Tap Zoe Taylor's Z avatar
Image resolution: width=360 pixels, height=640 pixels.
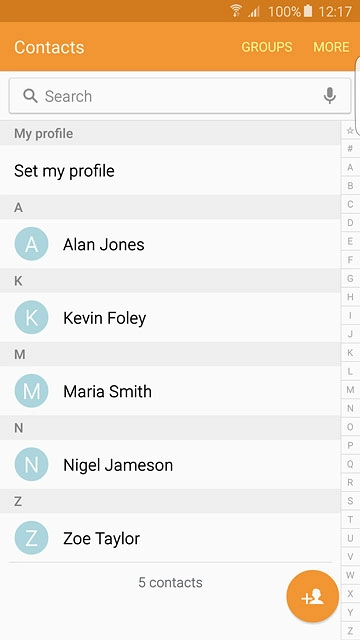(31, 538)
